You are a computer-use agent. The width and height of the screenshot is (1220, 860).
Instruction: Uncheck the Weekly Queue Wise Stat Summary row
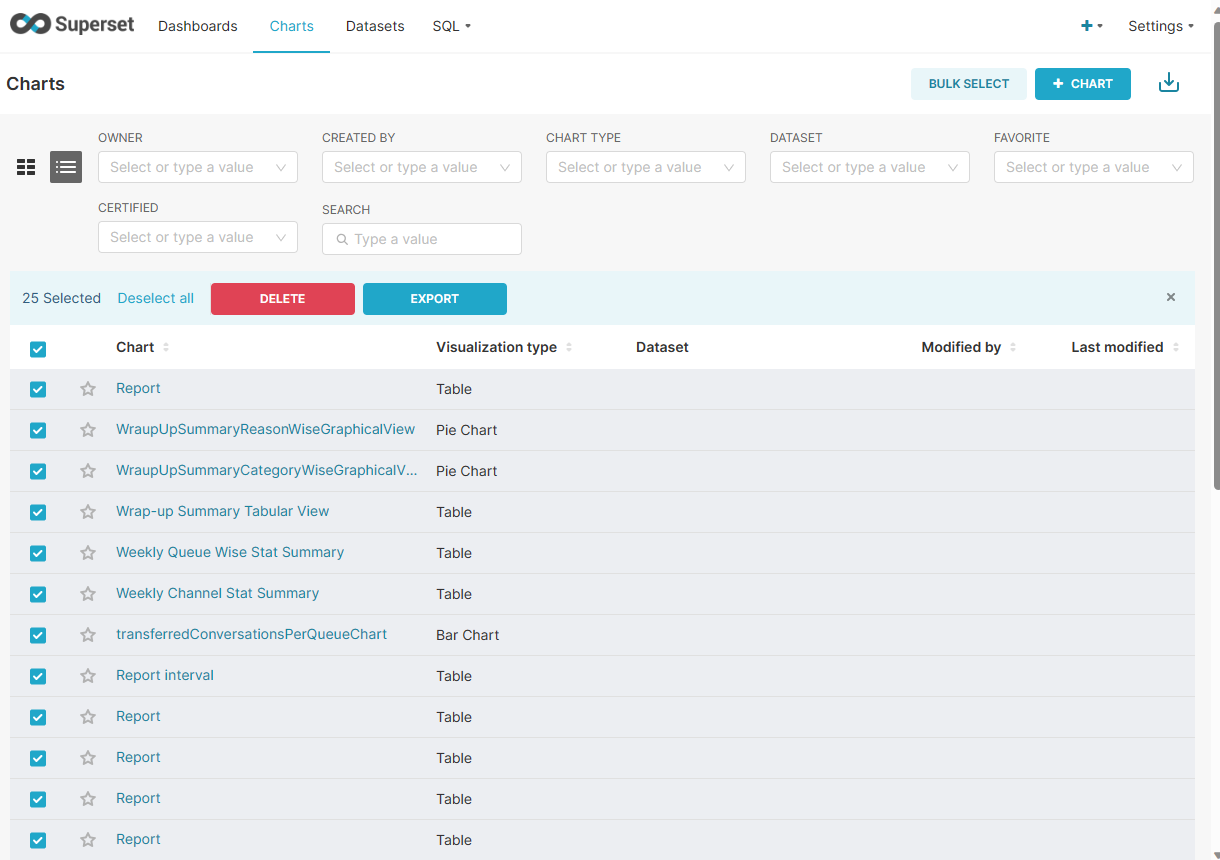[38, 553]
